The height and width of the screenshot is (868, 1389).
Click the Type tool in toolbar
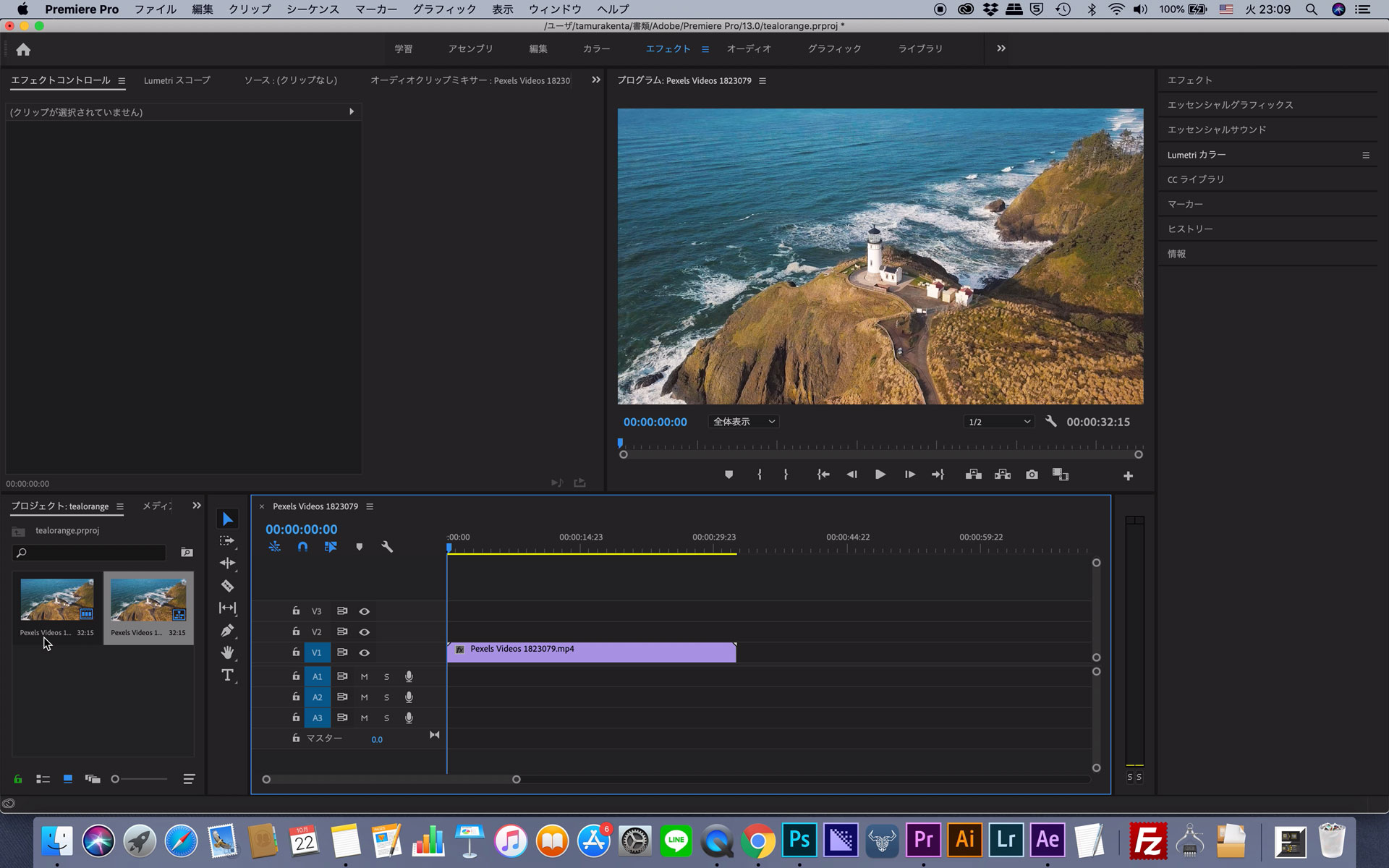(228, 675)
